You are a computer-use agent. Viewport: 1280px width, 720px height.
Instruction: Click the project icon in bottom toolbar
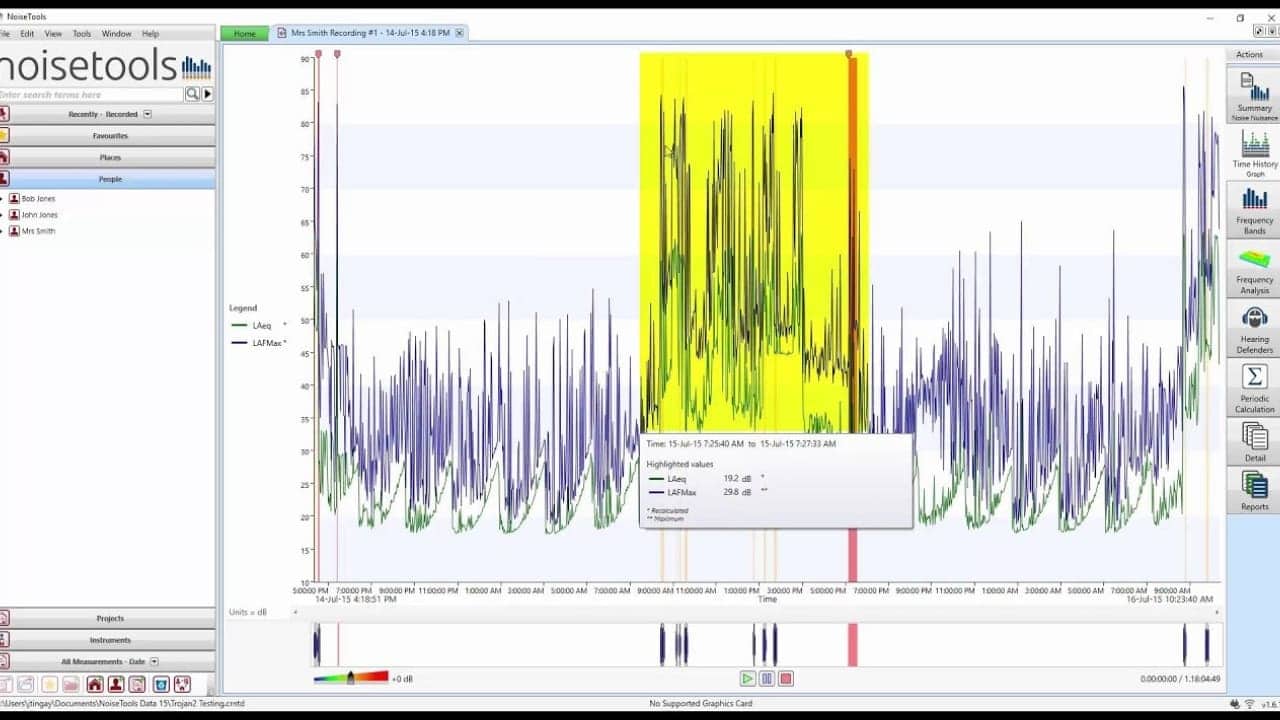(x=138, y=685)
